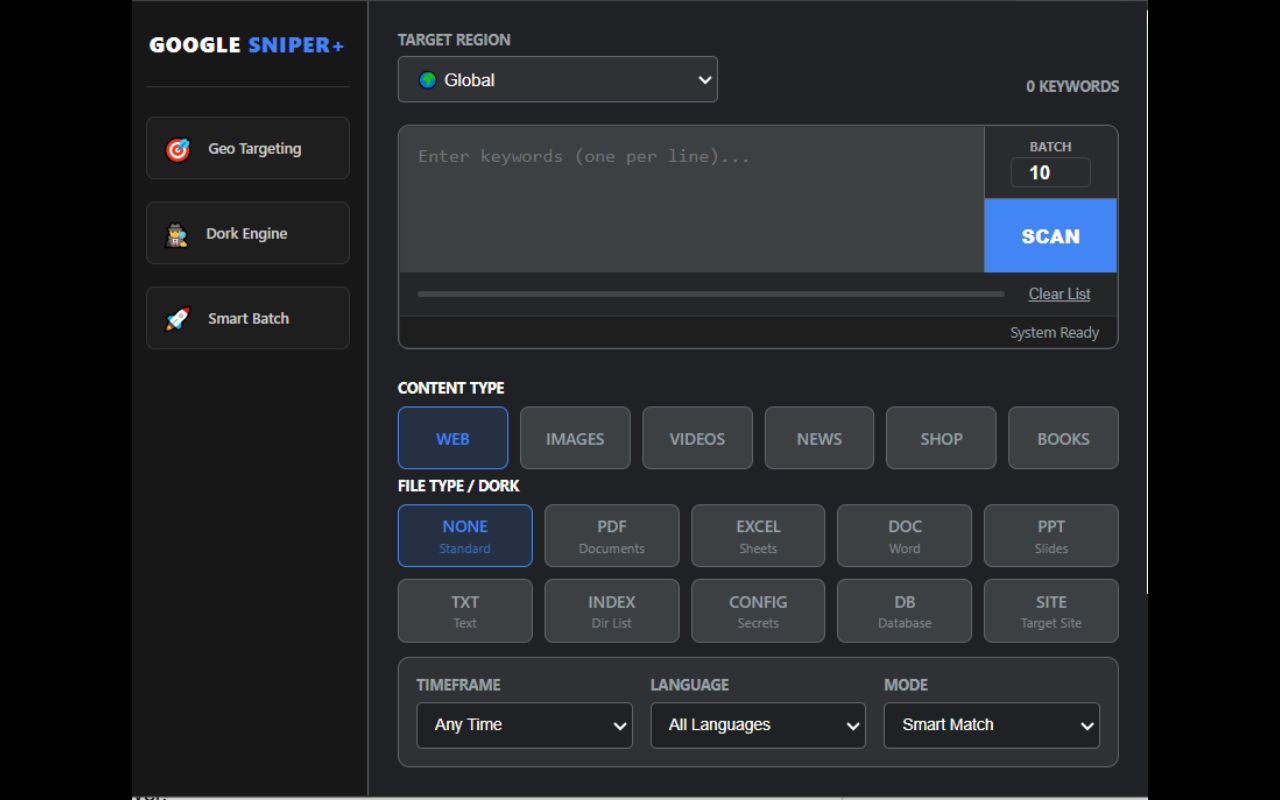This screenshot has width=1280, height=800.
Task: Choose INDEX Dir List dork
Action: (612, 611)
